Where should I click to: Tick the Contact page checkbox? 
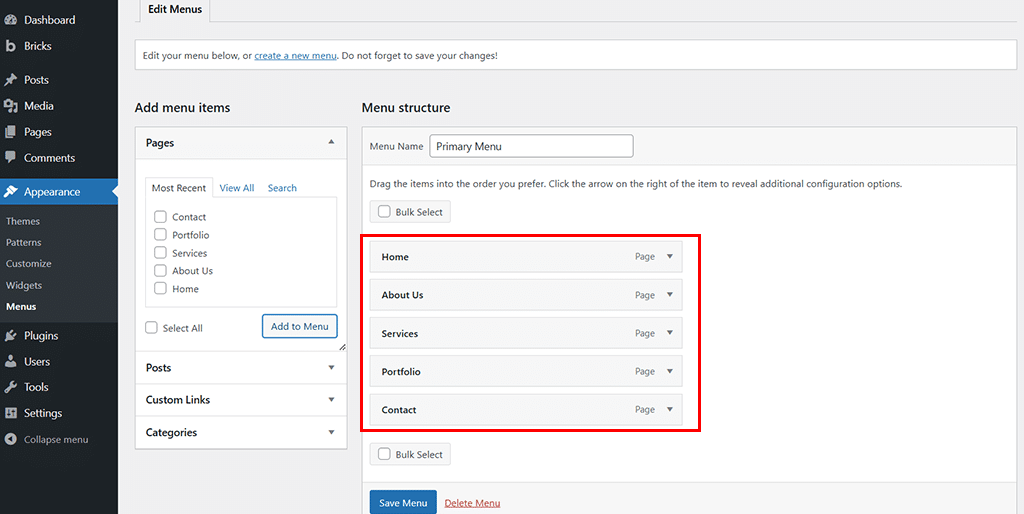point(161,217)
